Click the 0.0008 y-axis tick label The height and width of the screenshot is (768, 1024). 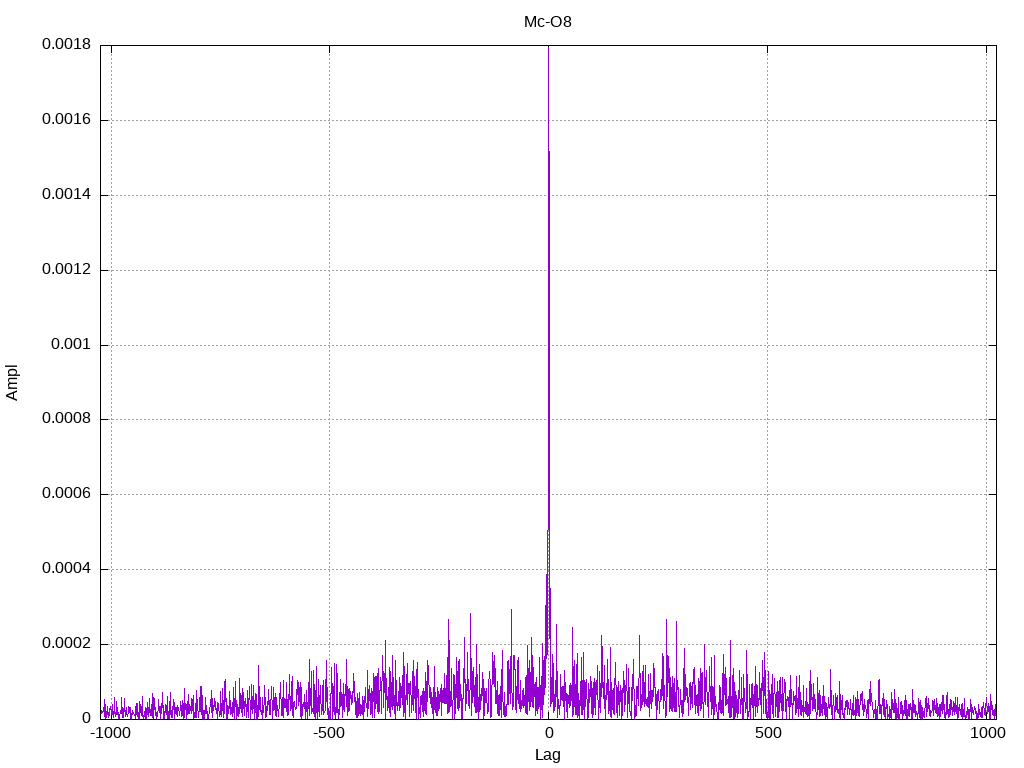[x=66, y=419]
